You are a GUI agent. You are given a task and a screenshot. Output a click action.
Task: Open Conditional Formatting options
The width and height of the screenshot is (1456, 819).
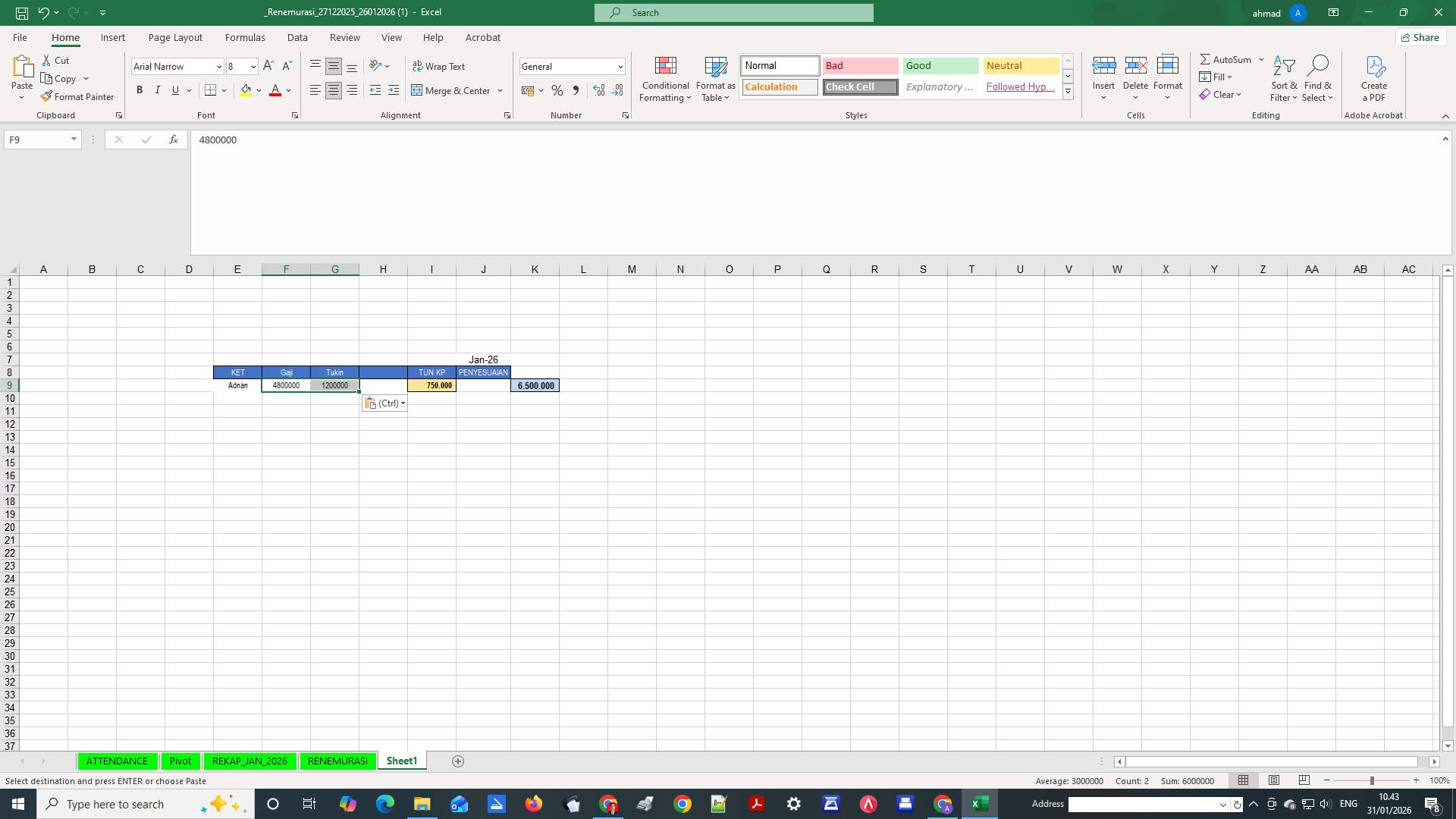coord(665,79)
